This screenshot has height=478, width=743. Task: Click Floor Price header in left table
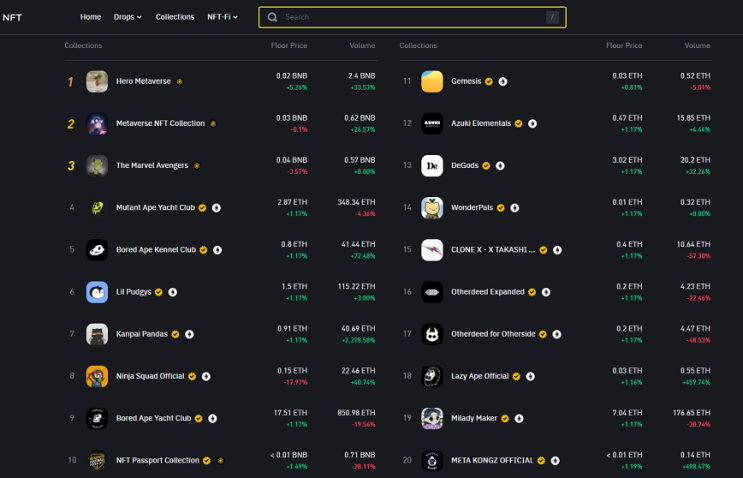(x=289, y=45)
